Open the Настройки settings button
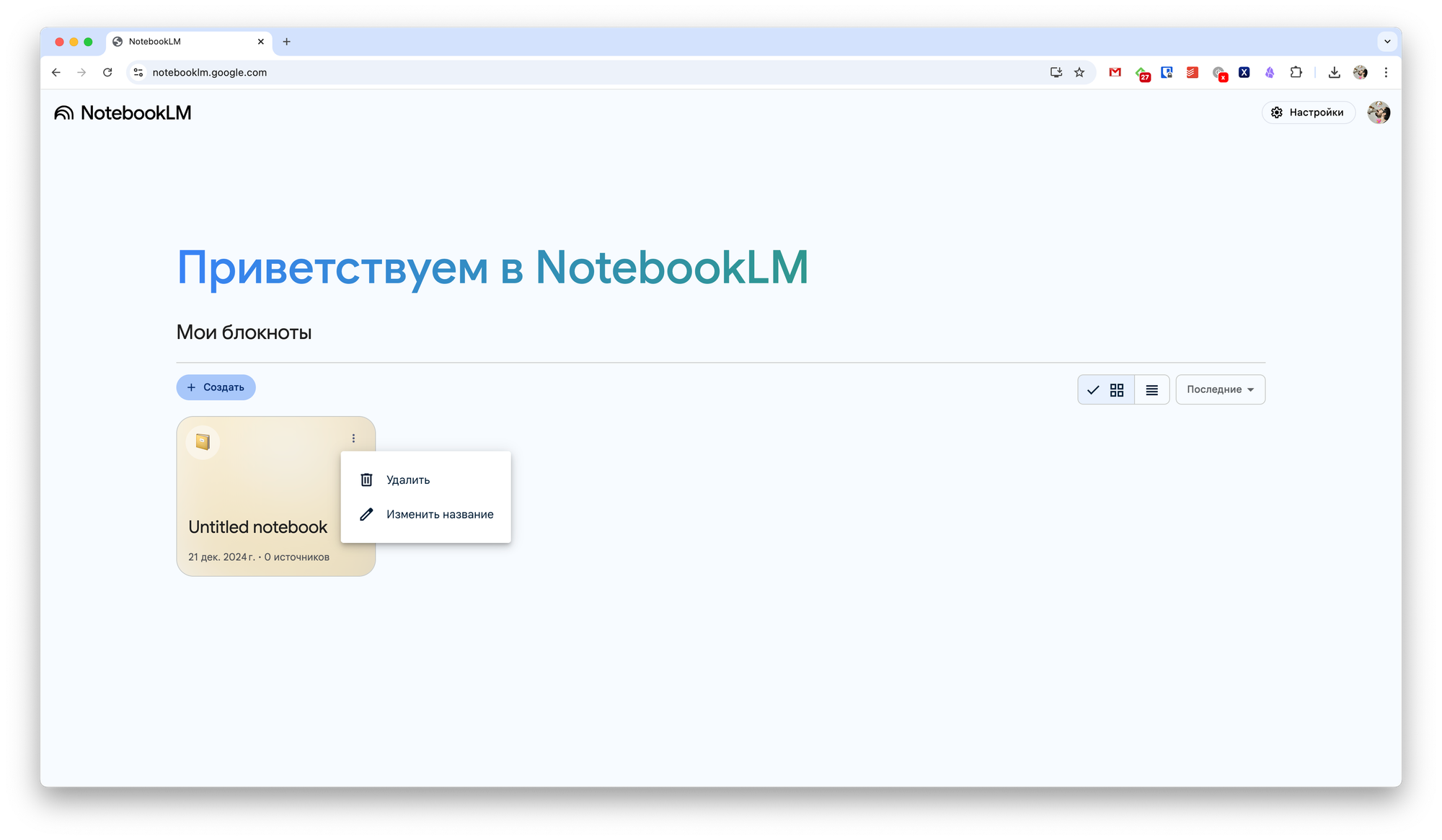Viewport: 1442px width, 840px height. point(1308,112)
